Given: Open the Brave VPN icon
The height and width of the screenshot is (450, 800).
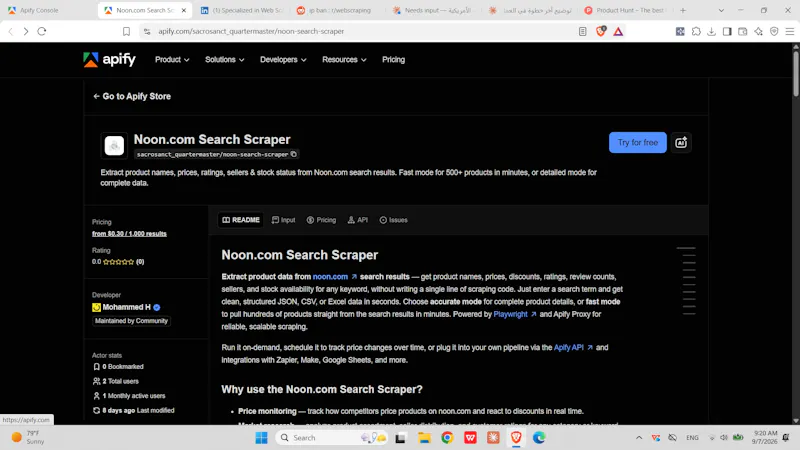Looking at the screenshot, I should click(x=774, y=31).
